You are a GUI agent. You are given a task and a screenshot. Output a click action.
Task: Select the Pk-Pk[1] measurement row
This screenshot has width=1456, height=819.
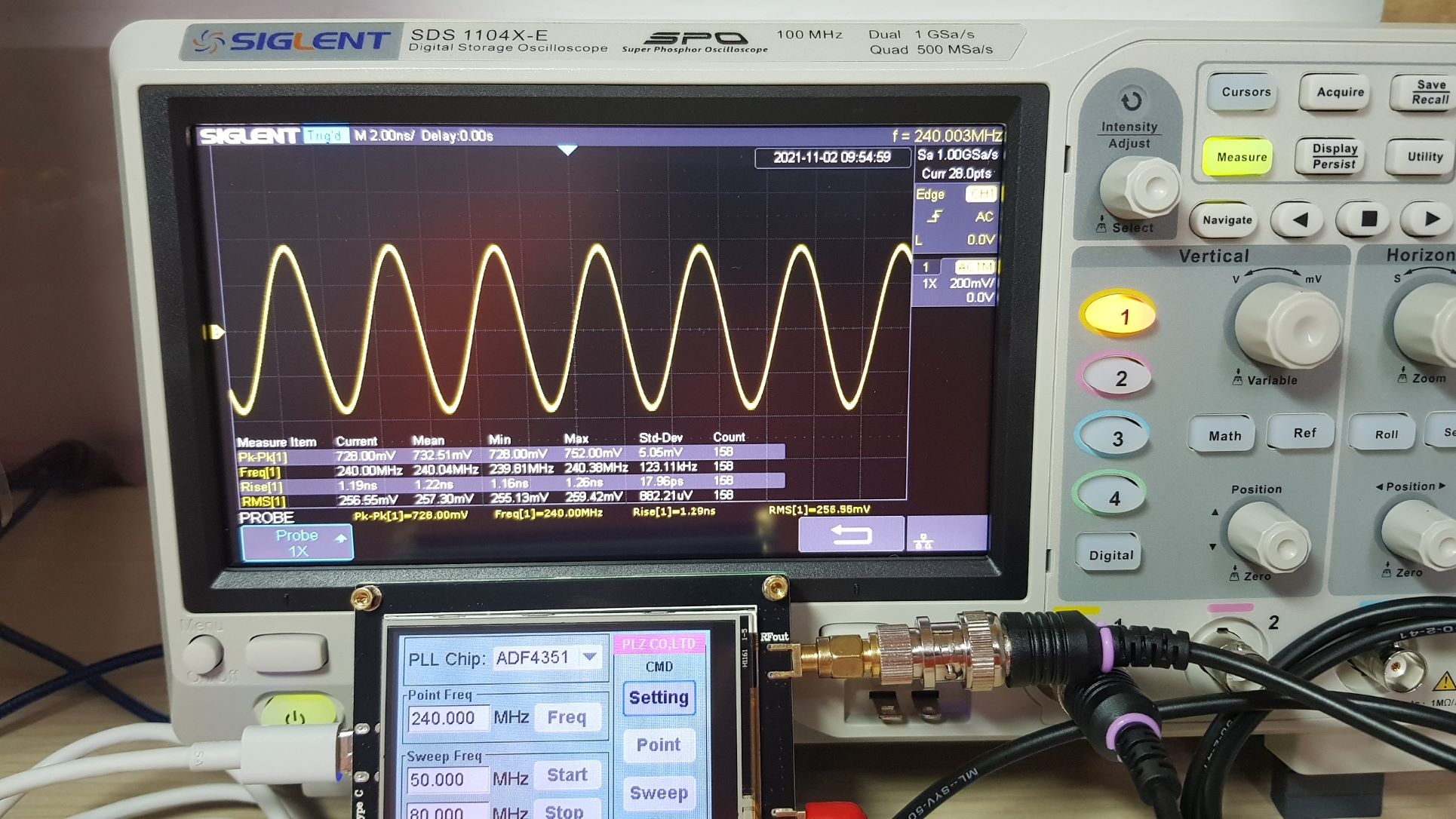(511, 454)
